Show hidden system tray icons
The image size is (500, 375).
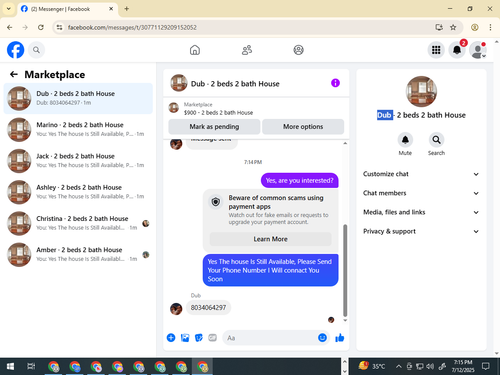pos(398,366)
